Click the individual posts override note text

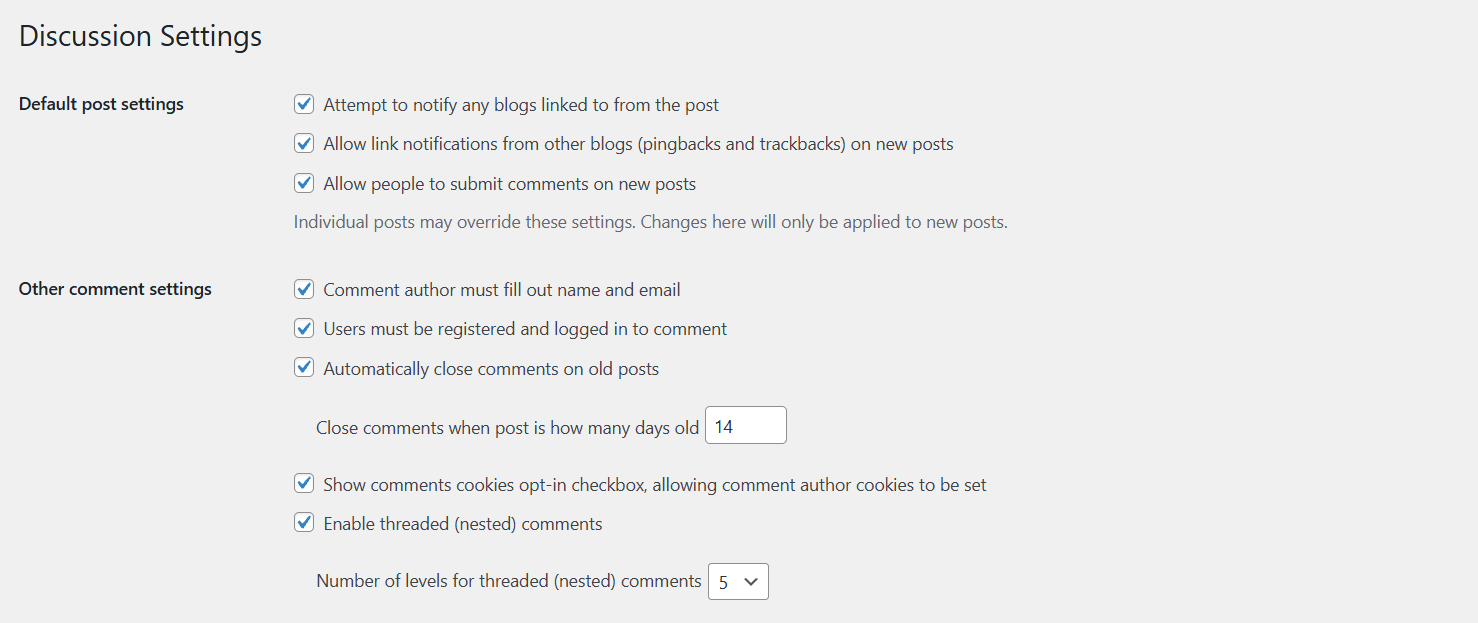tap(648, 221)
